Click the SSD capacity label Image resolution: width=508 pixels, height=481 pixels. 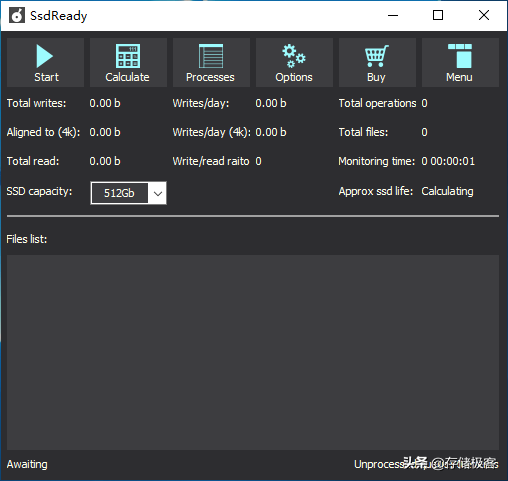point(39,191)
